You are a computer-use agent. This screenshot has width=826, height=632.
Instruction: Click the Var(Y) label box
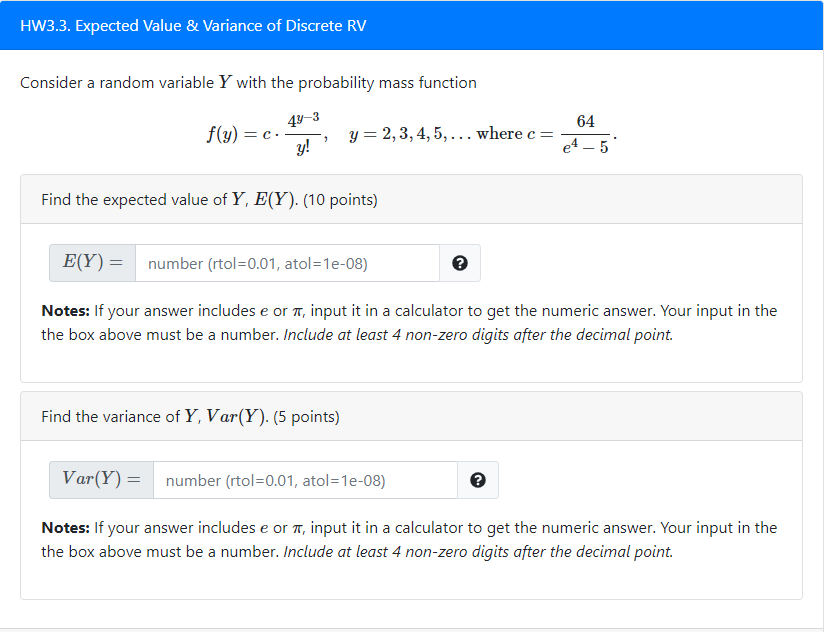100,480
